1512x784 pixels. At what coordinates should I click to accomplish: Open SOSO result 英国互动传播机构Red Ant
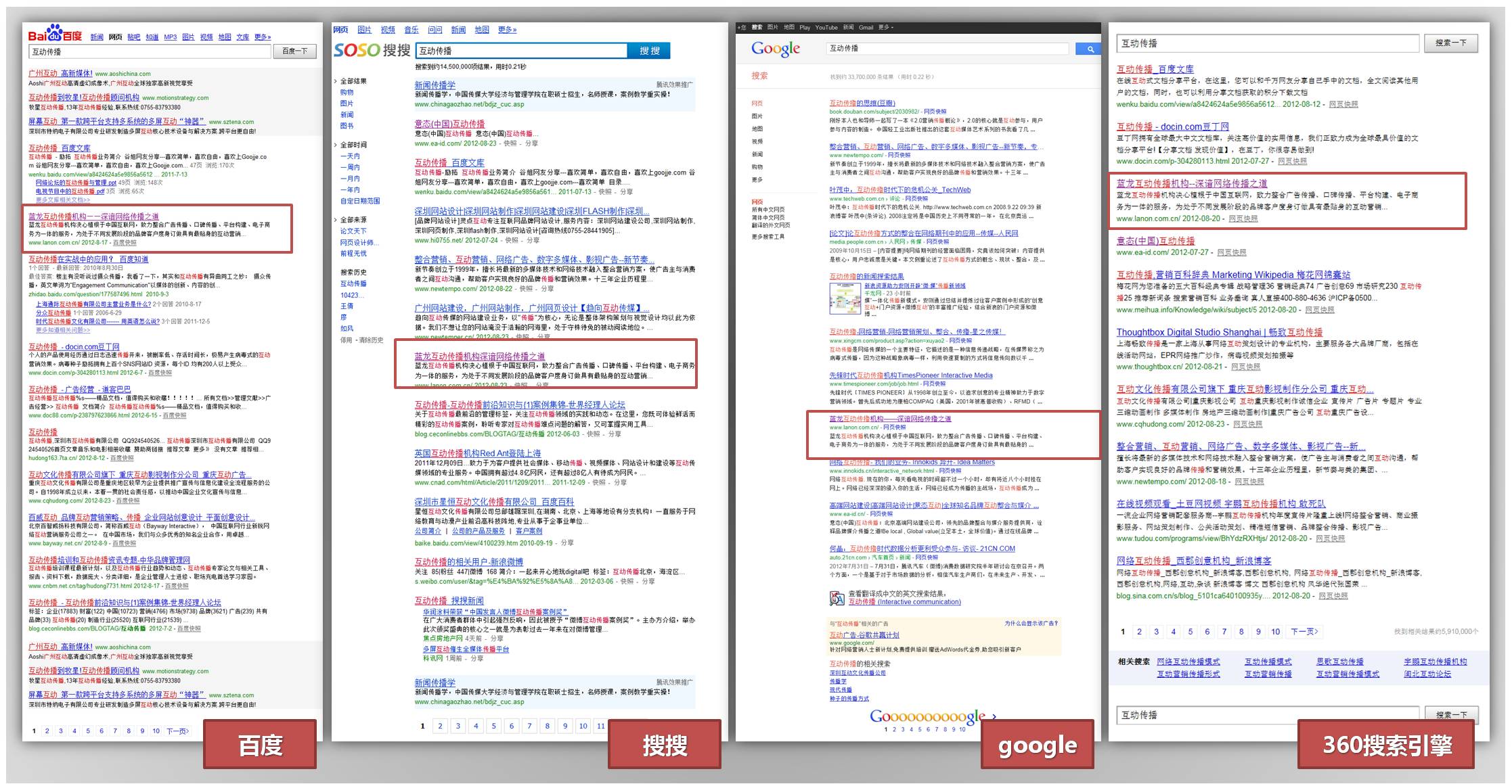click(x=478, y=453)
